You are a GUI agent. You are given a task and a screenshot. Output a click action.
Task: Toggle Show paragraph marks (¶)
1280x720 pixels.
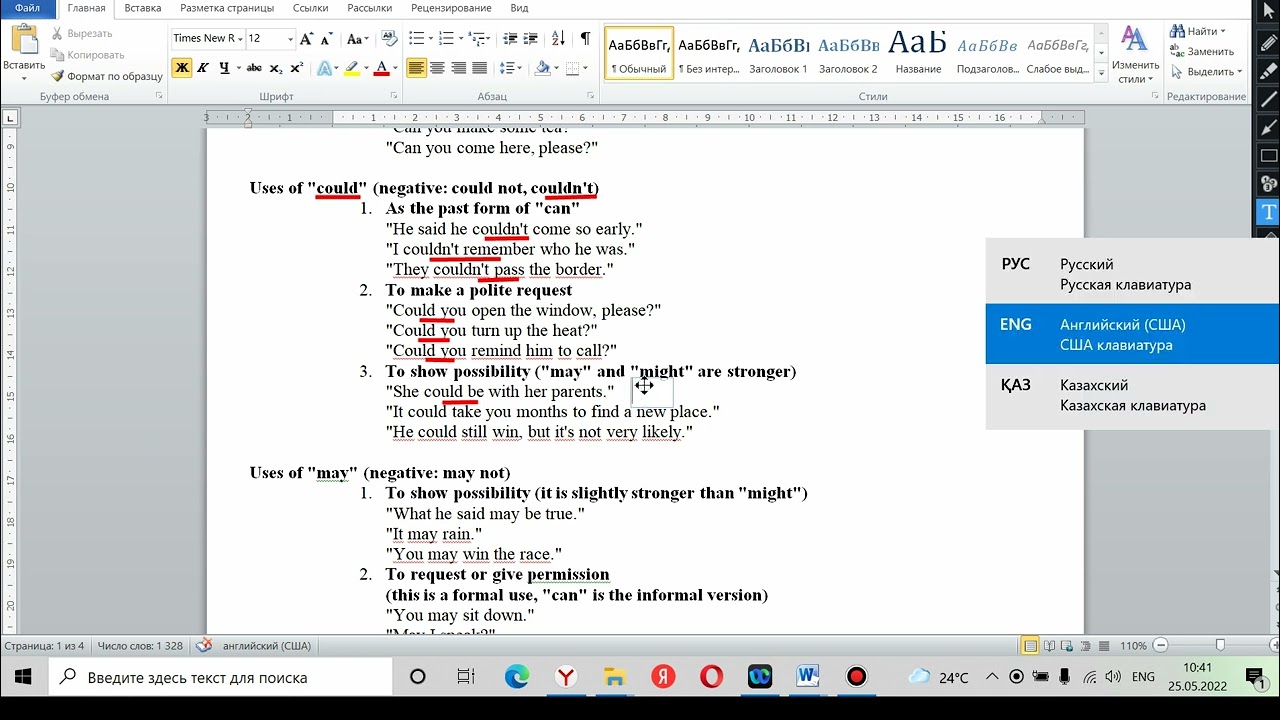585,39
